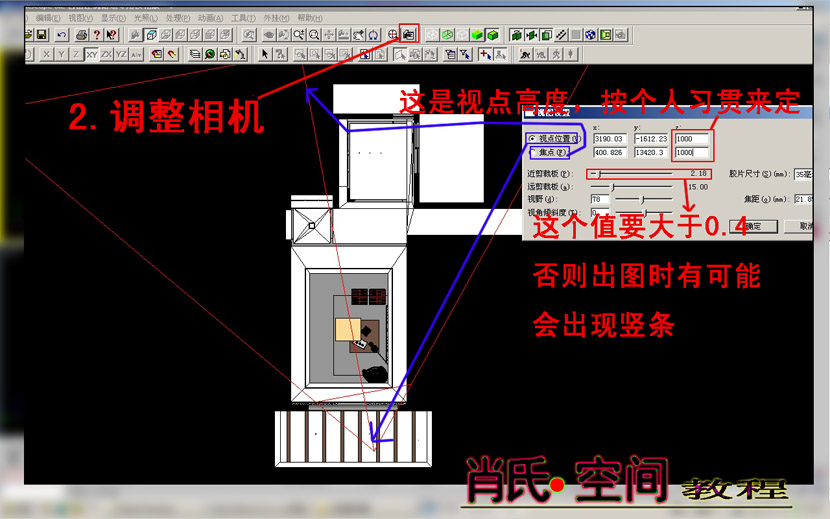This screenshot has height=519, width=830.
Task: Click the query select question-arrow icon
Action: [x=280, y=54]
